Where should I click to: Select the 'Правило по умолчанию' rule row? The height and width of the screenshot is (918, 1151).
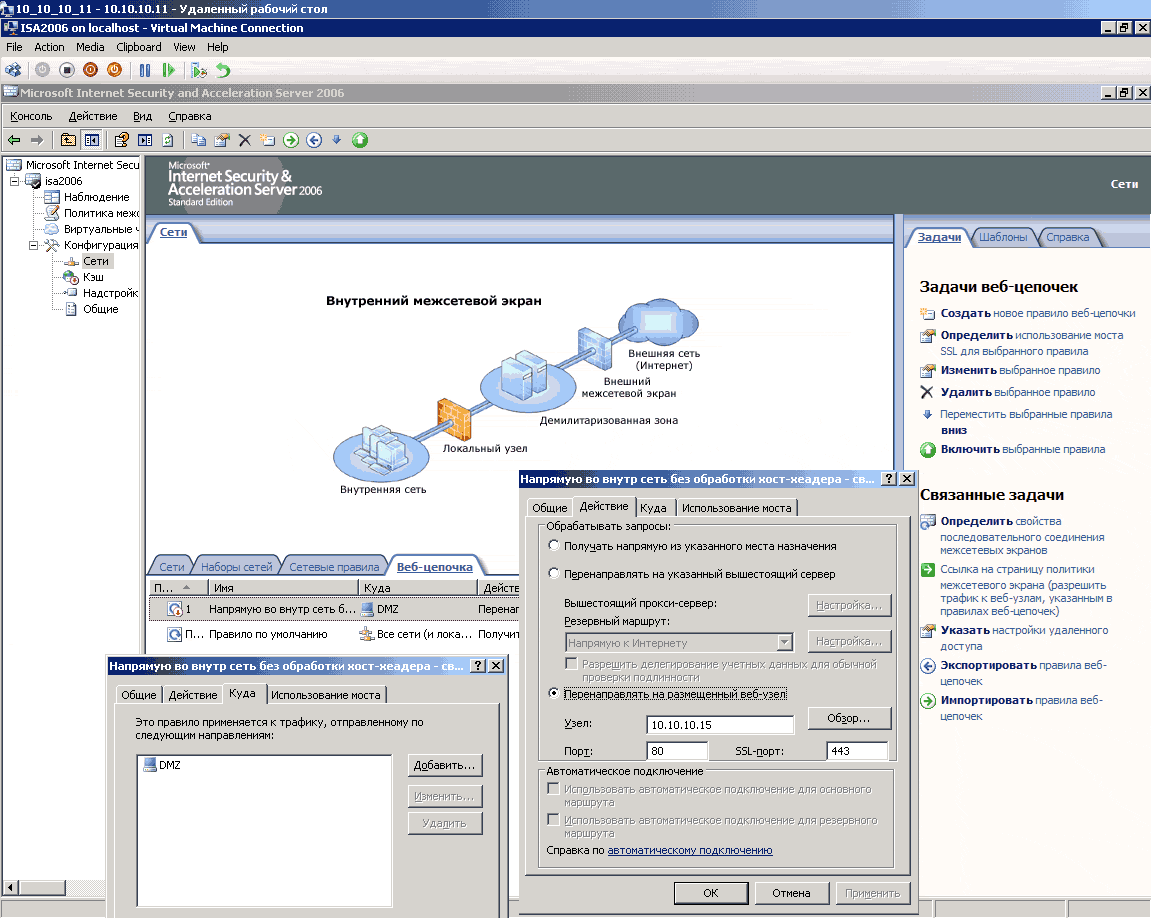click(x=334, y=634)
